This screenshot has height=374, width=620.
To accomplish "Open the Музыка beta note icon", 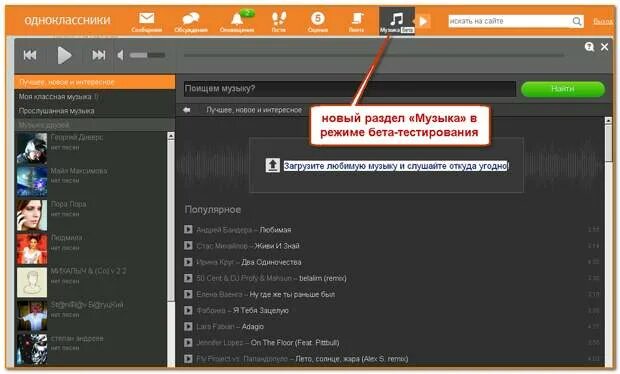I will 397,21.
